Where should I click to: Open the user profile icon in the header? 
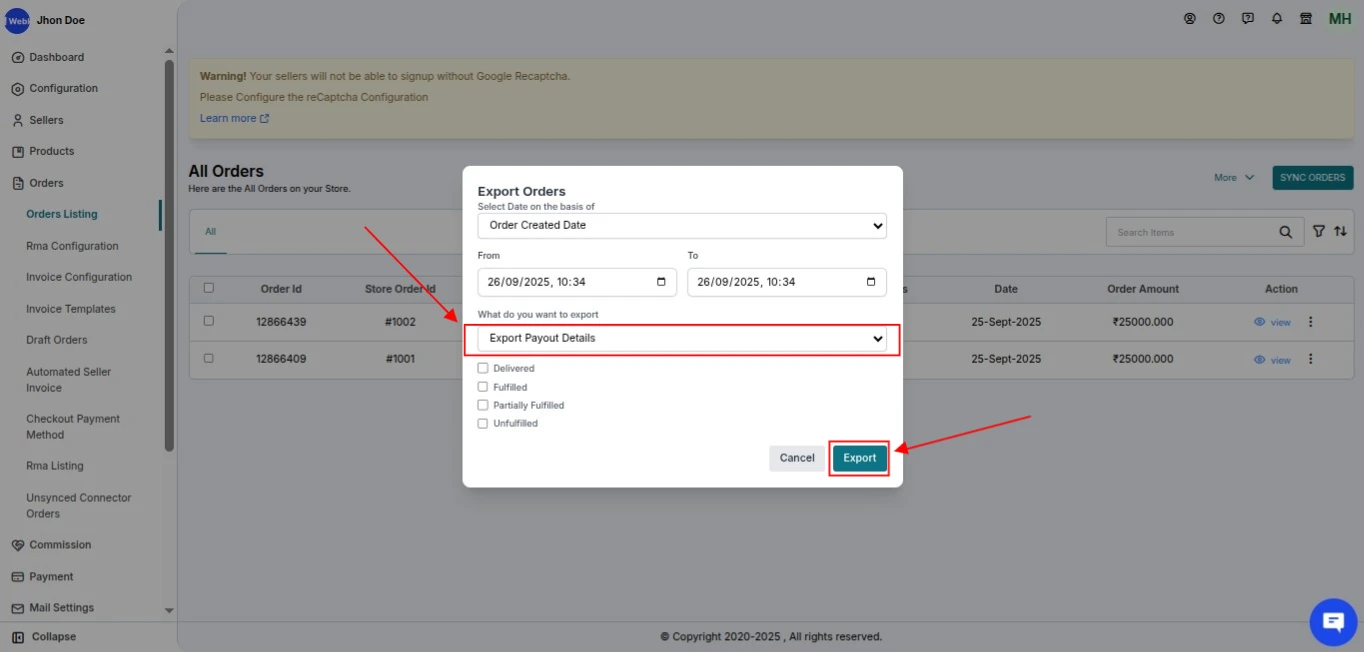click(x=1189, y=18)
